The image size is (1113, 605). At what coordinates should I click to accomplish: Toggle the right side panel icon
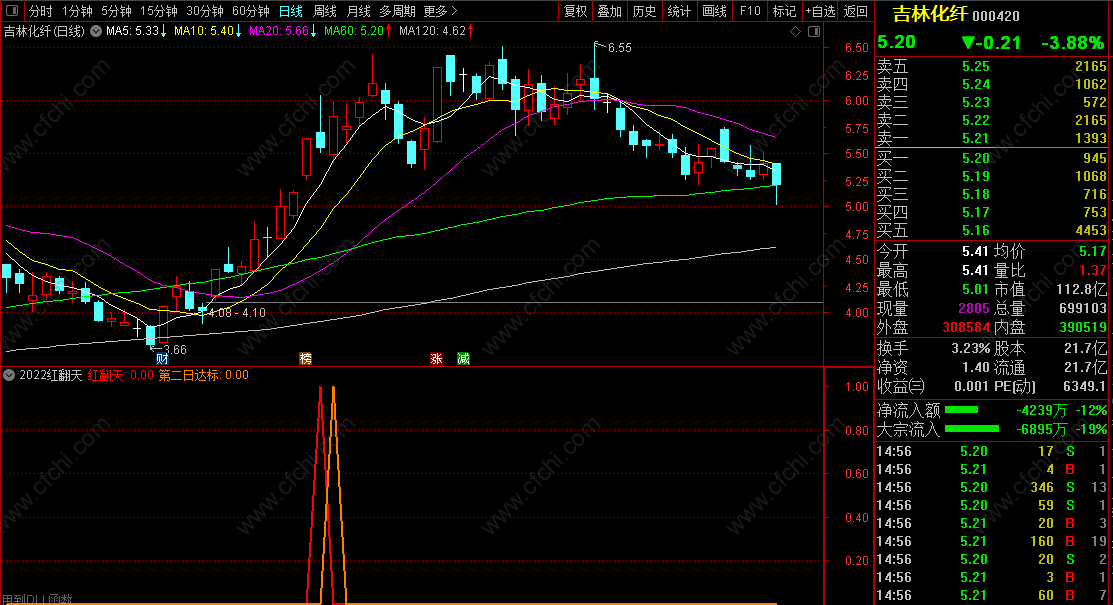(814, 31)
